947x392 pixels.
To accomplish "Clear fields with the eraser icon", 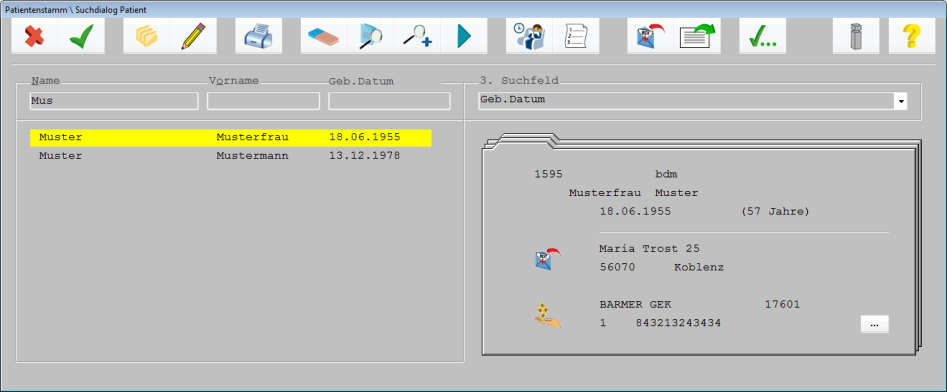I will 324,36.
